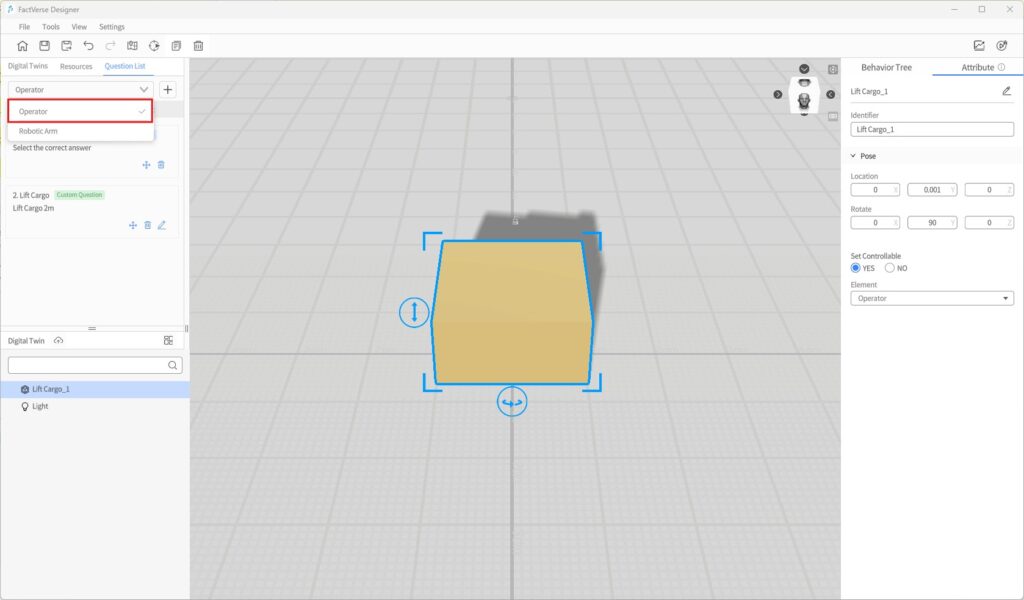Click the Undo arrow in the toolbar
The width and height of the screenshot is (1024, 600).
89,46
